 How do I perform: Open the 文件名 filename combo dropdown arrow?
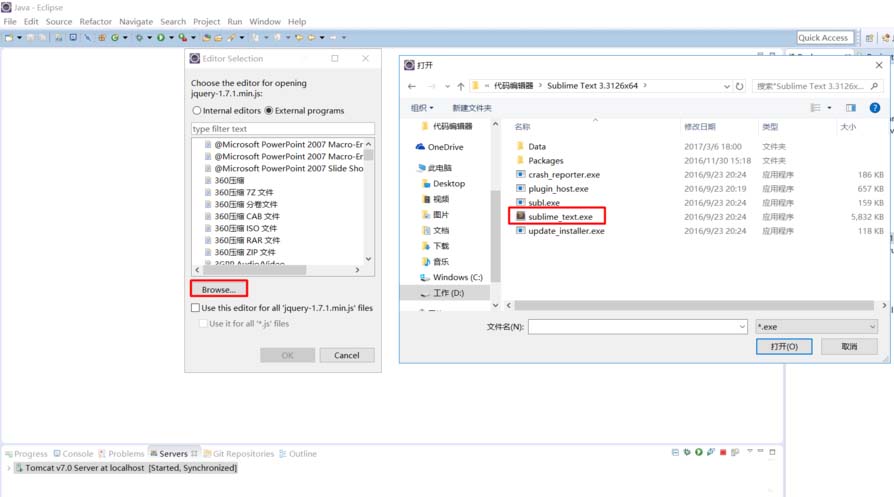pos(742,327)
